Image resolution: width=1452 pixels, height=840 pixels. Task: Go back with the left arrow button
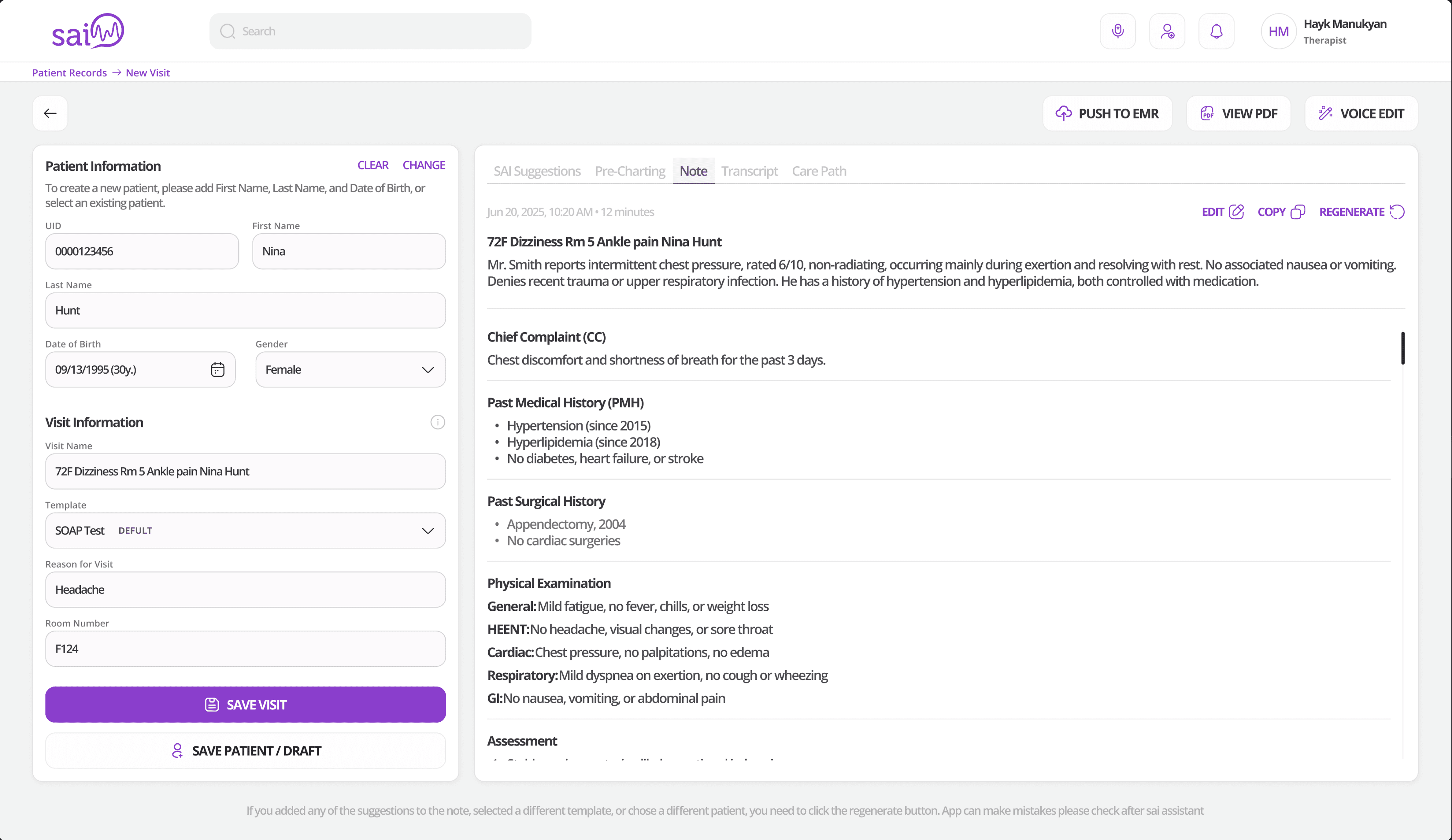click(50, 113)
